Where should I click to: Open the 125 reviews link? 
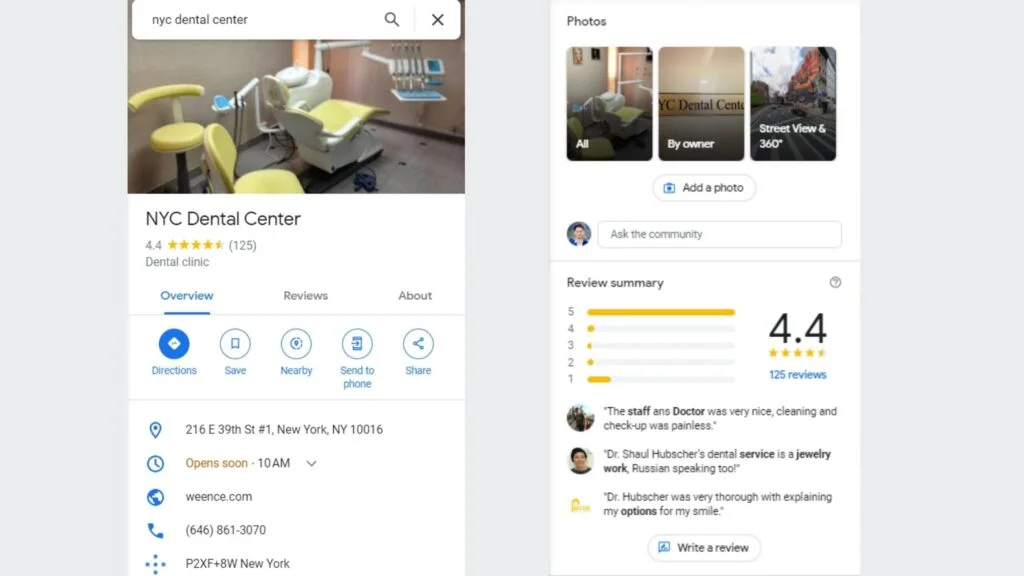pyautogui.click(x=797, y=375)
